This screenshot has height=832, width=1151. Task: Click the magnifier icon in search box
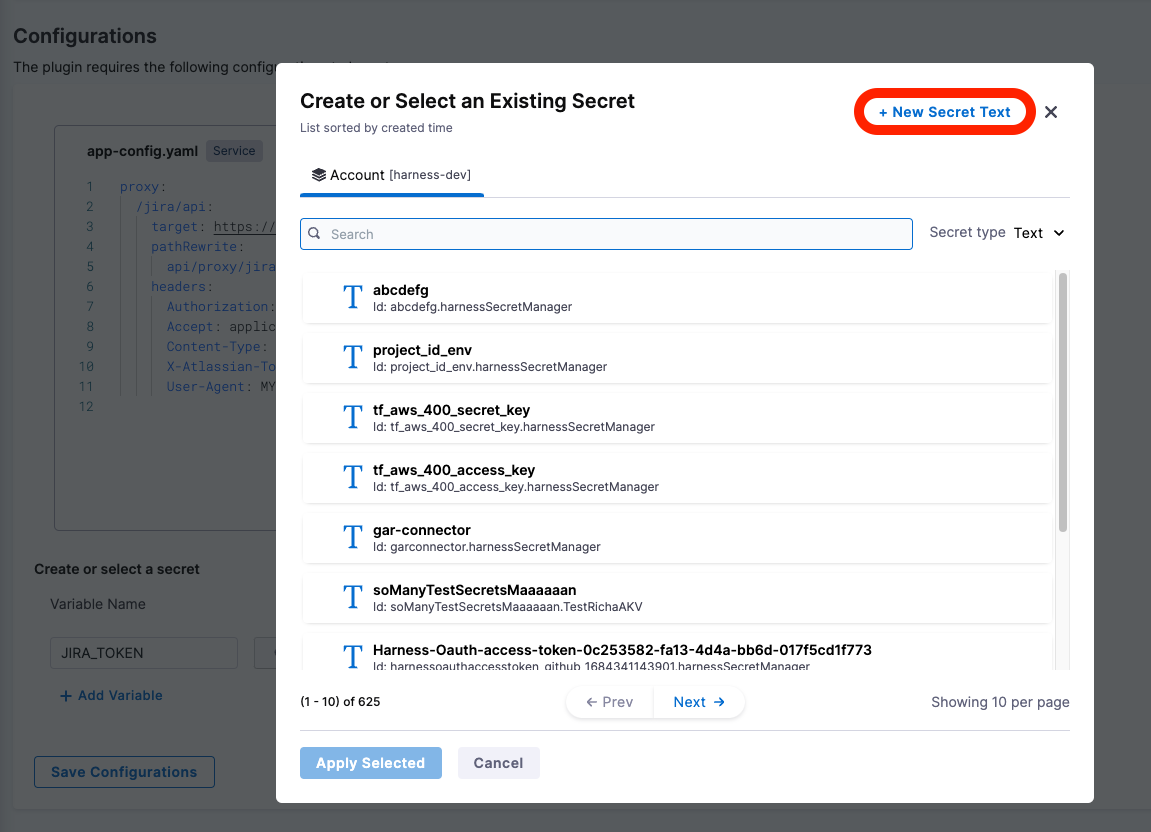click(315, 234)
